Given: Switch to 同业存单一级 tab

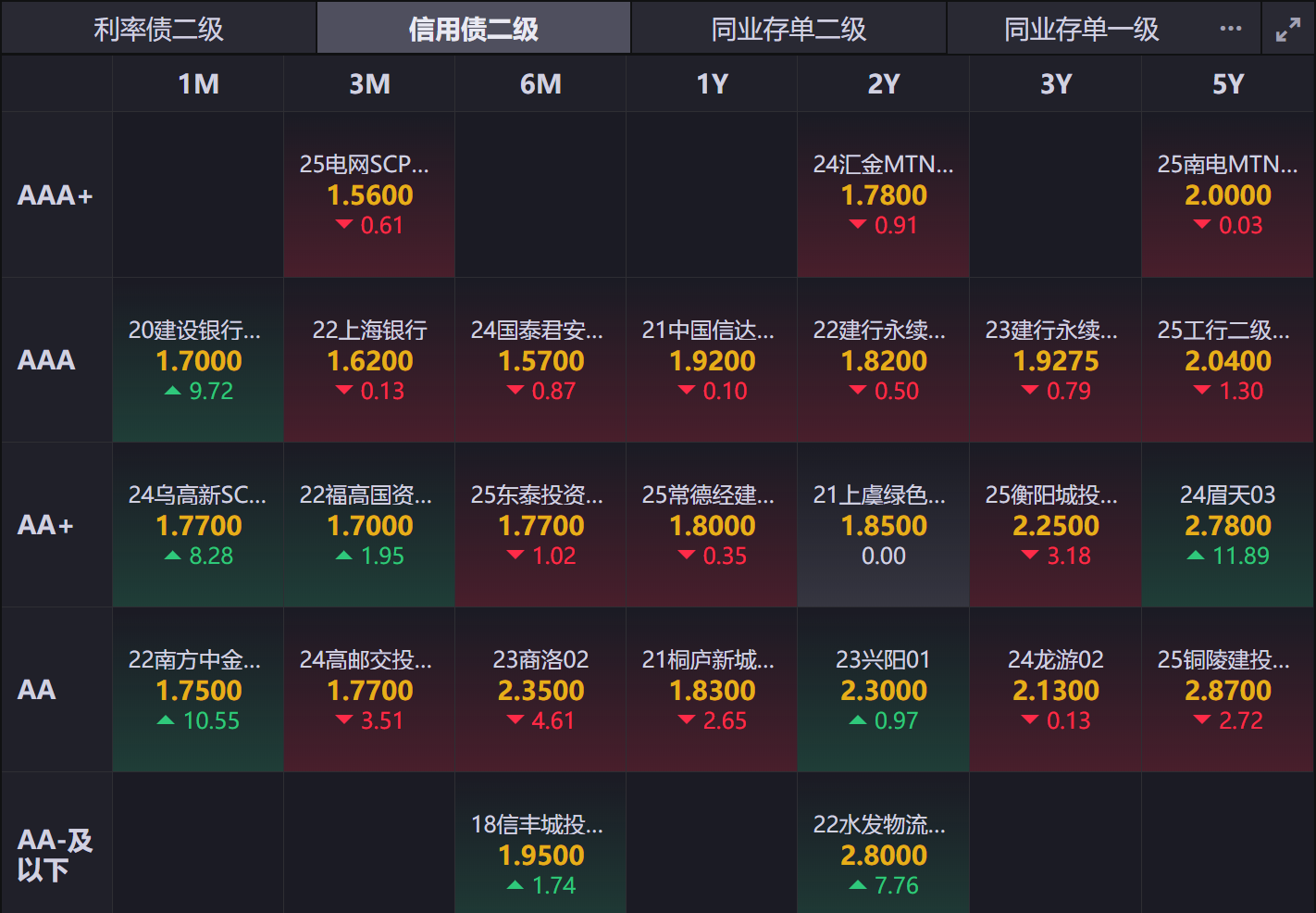Looking at the screenshot, I should pos(1081,29).
